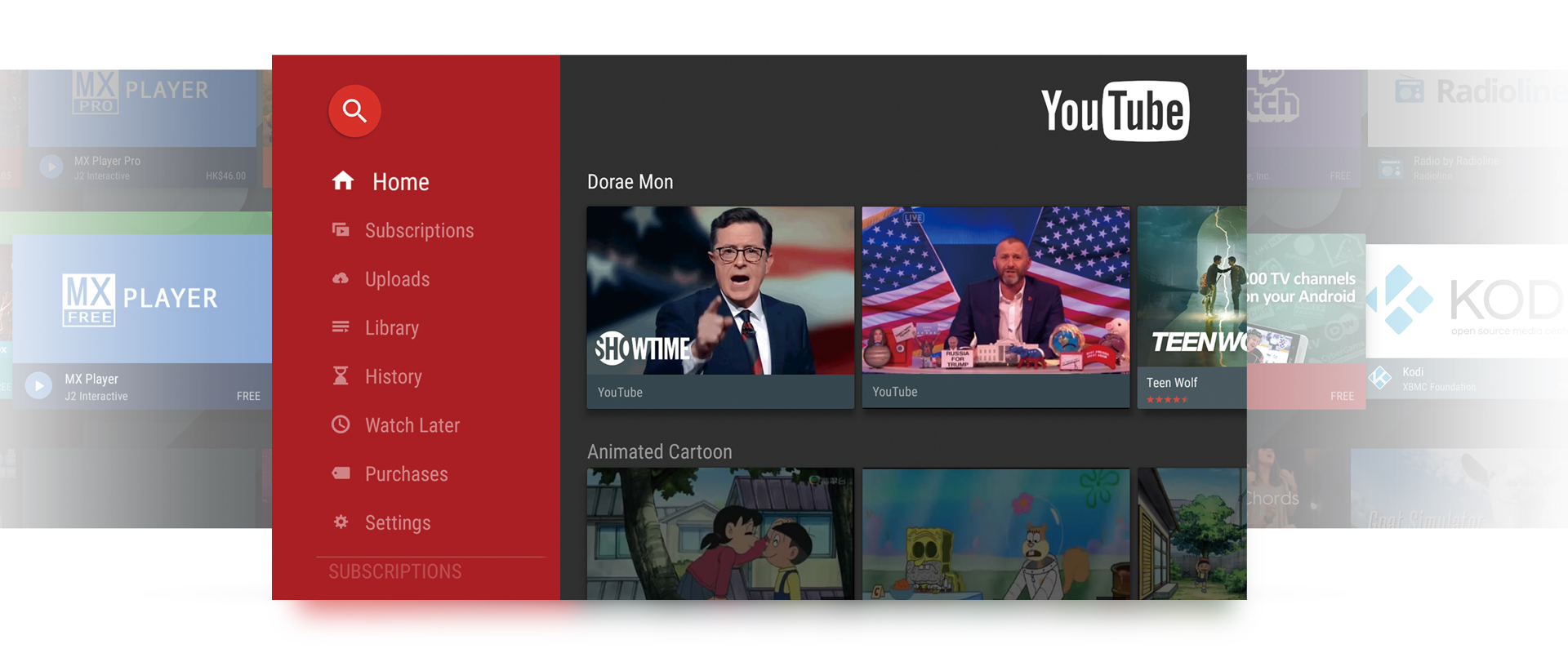Select Watch Later in the sidebar
The width and height of the screenshot is (1568, 653).
(412, 425)
